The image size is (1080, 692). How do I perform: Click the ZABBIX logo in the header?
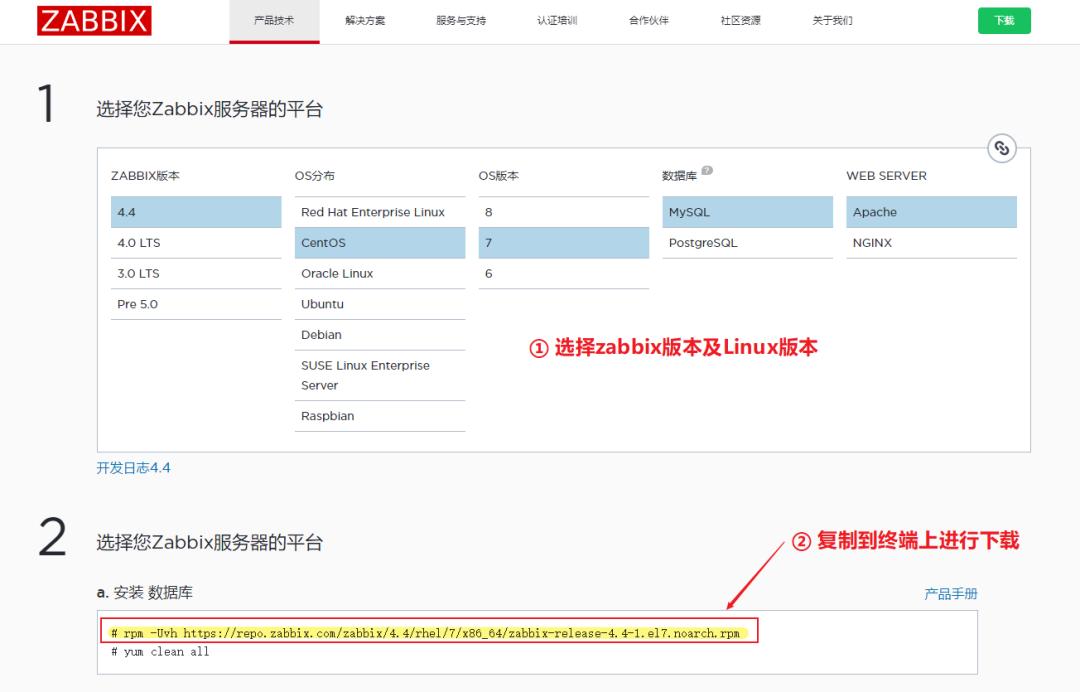[93, 20]
